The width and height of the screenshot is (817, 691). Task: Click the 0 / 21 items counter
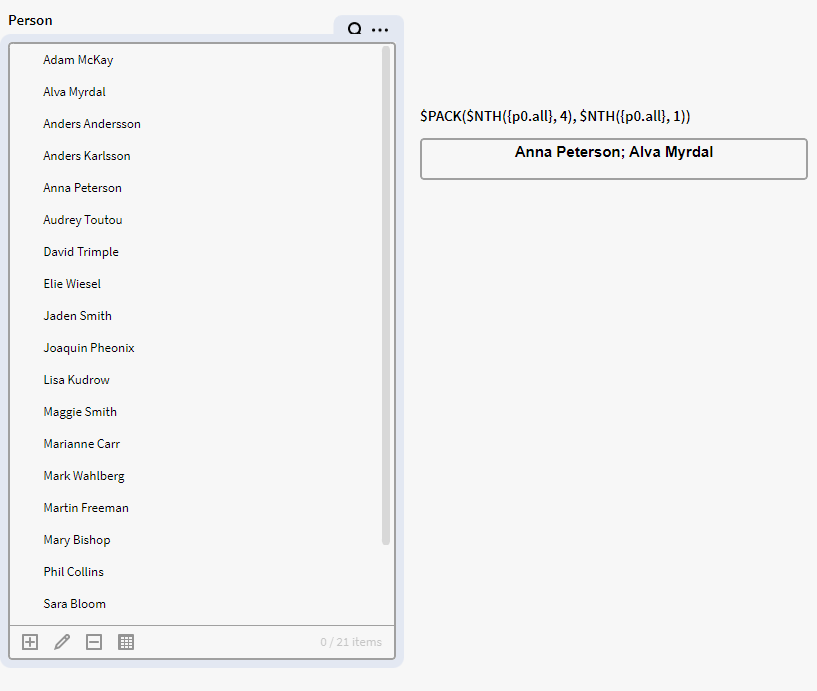[350, 642]
